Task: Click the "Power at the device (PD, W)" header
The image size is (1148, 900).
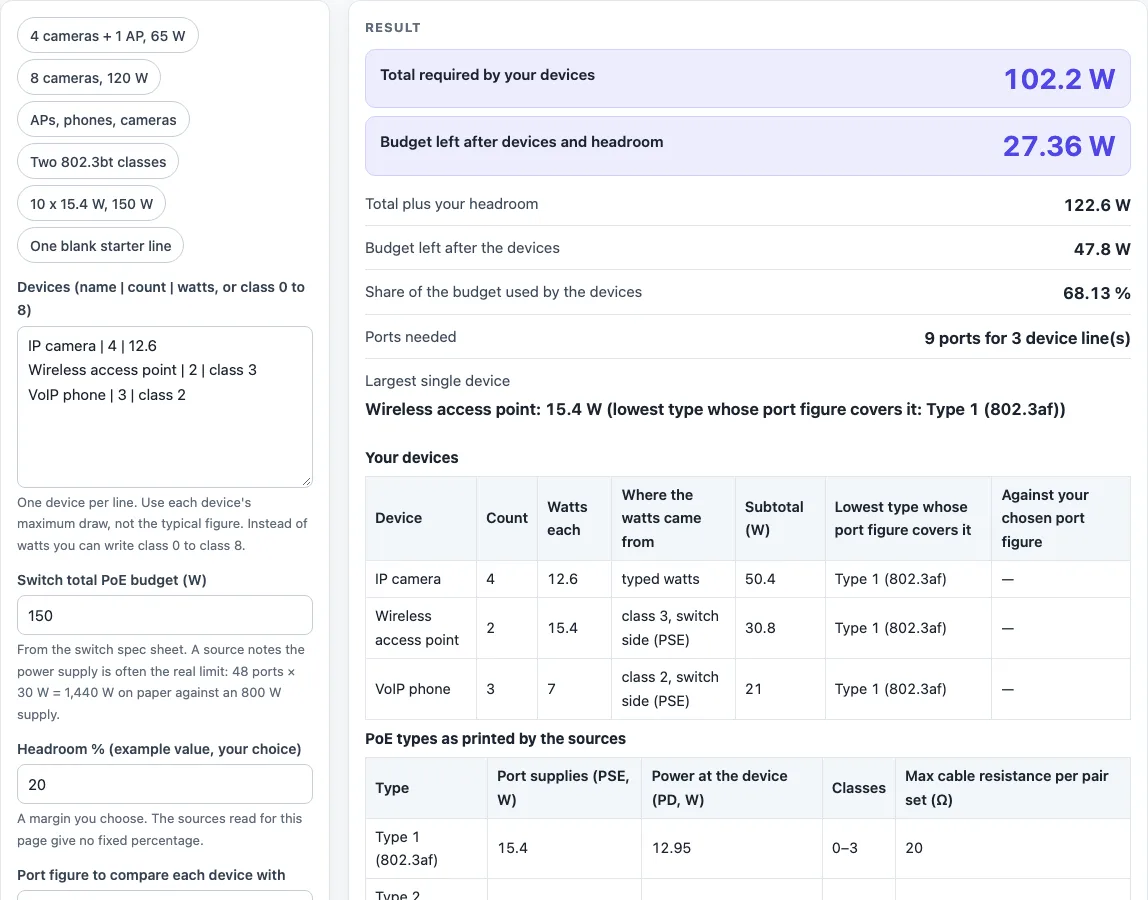Action: 731,788
